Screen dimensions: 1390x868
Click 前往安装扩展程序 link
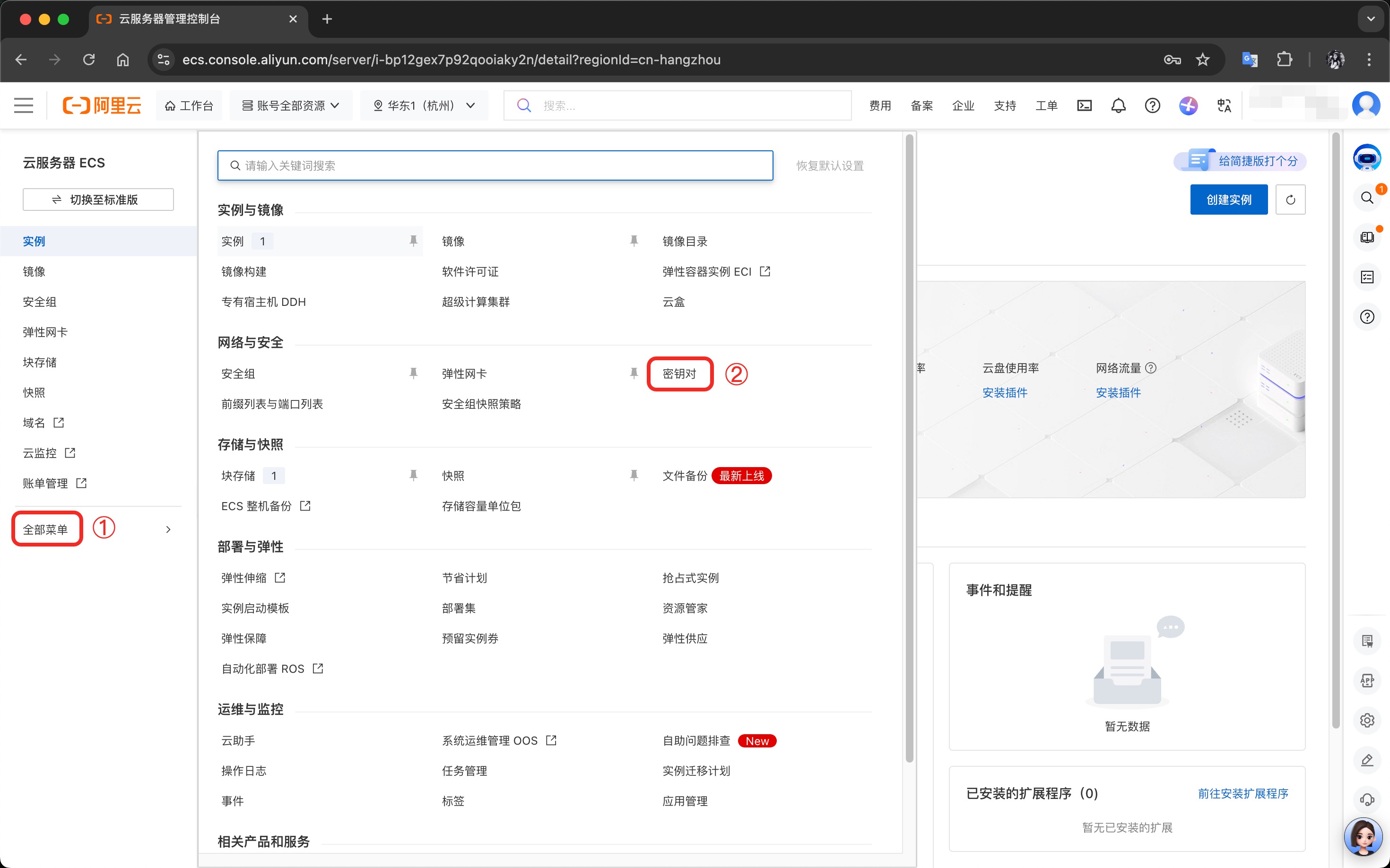(1242, 793)
